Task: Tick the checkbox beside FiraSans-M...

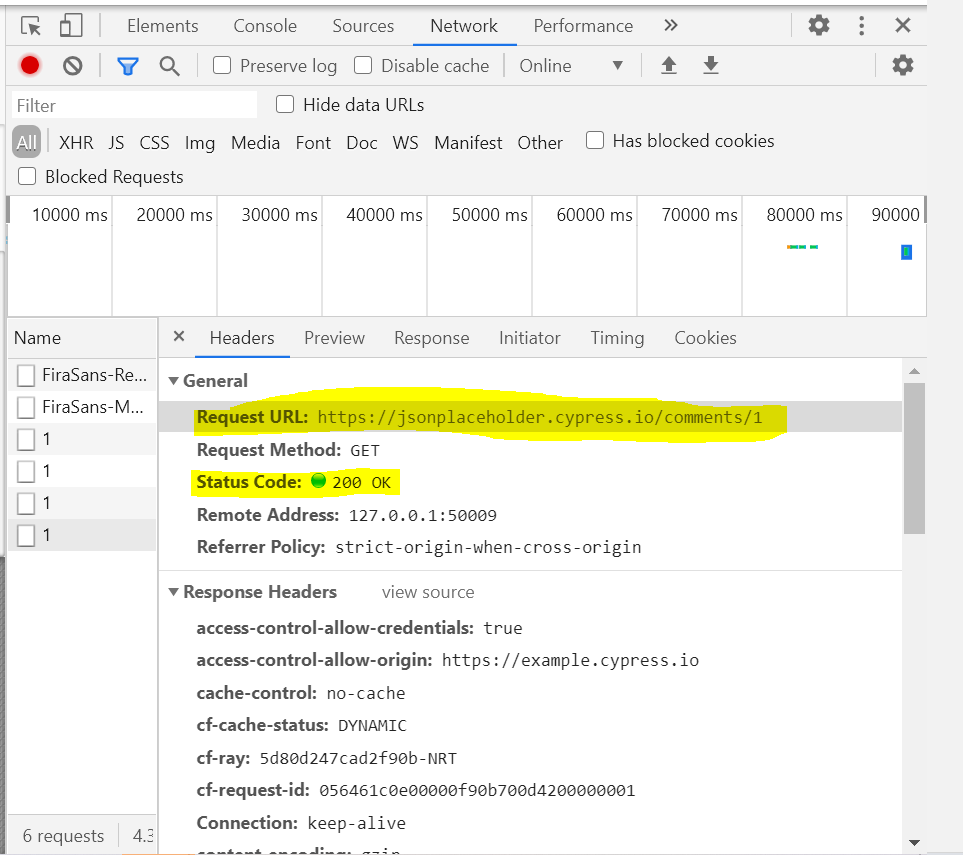Action: click(x=26, y=407)
